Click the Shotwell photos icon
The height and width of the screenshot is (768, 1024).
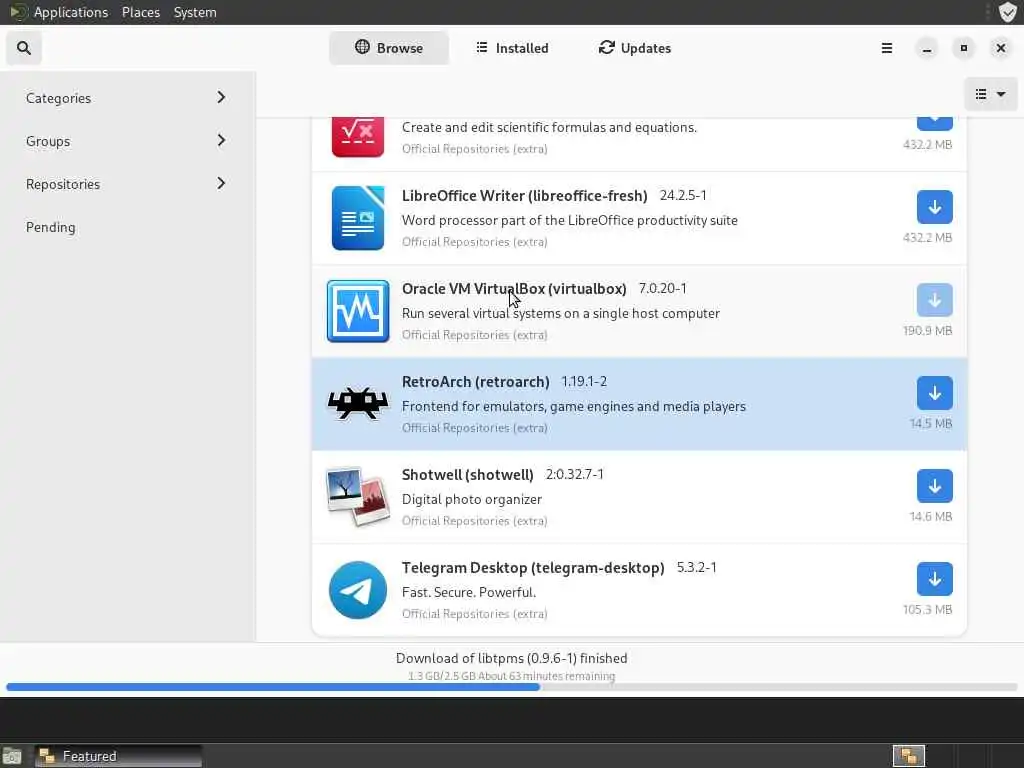point(358,497)
